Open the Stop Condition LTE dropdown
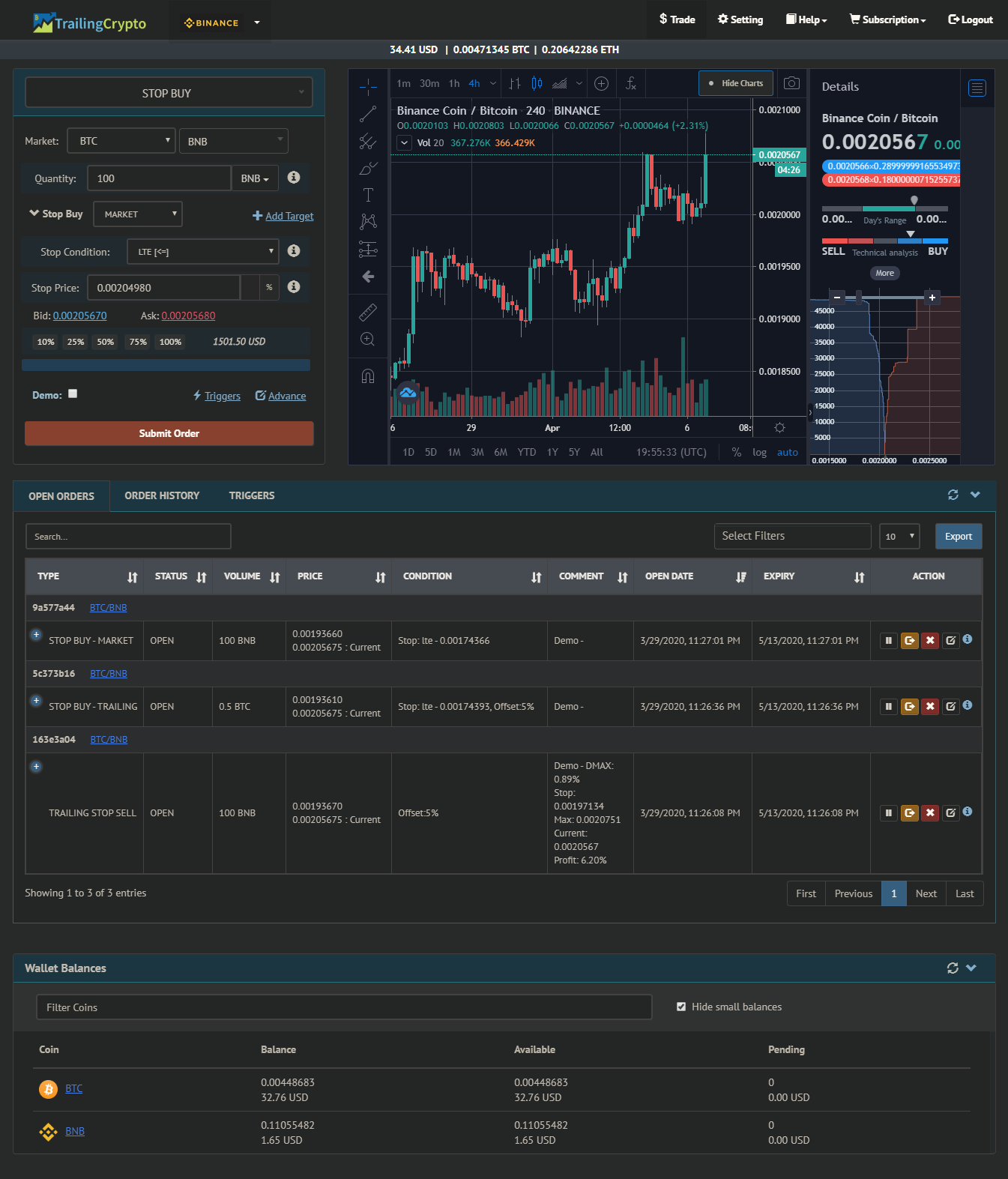Viewport: 1008px width, 1179px height. click(203, 252)
